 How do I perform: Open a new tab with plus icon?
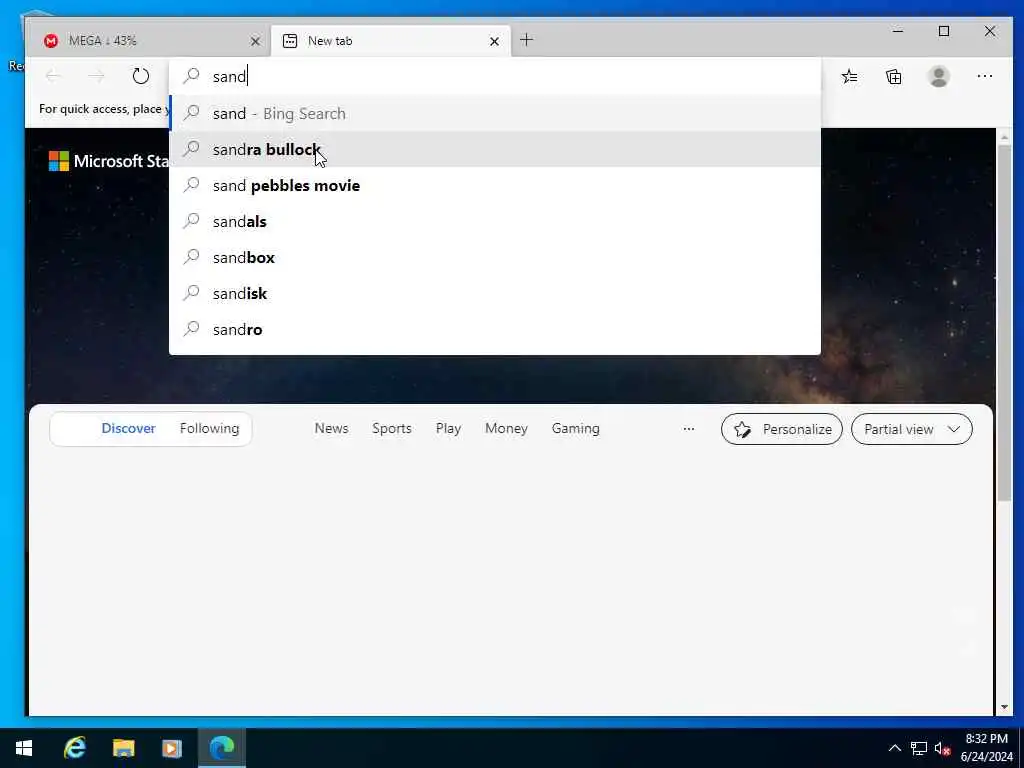526,40
